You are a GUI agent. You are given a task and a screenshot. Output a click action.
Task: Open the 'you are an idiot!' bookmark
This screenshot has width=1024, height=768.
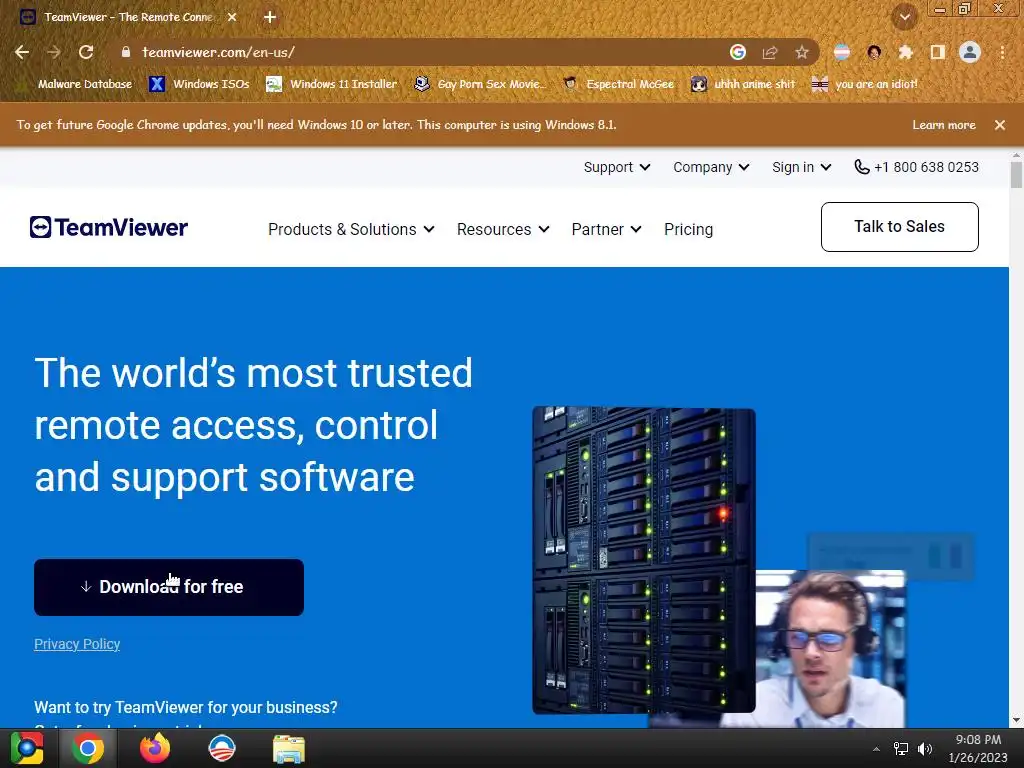tap(865, 84)
